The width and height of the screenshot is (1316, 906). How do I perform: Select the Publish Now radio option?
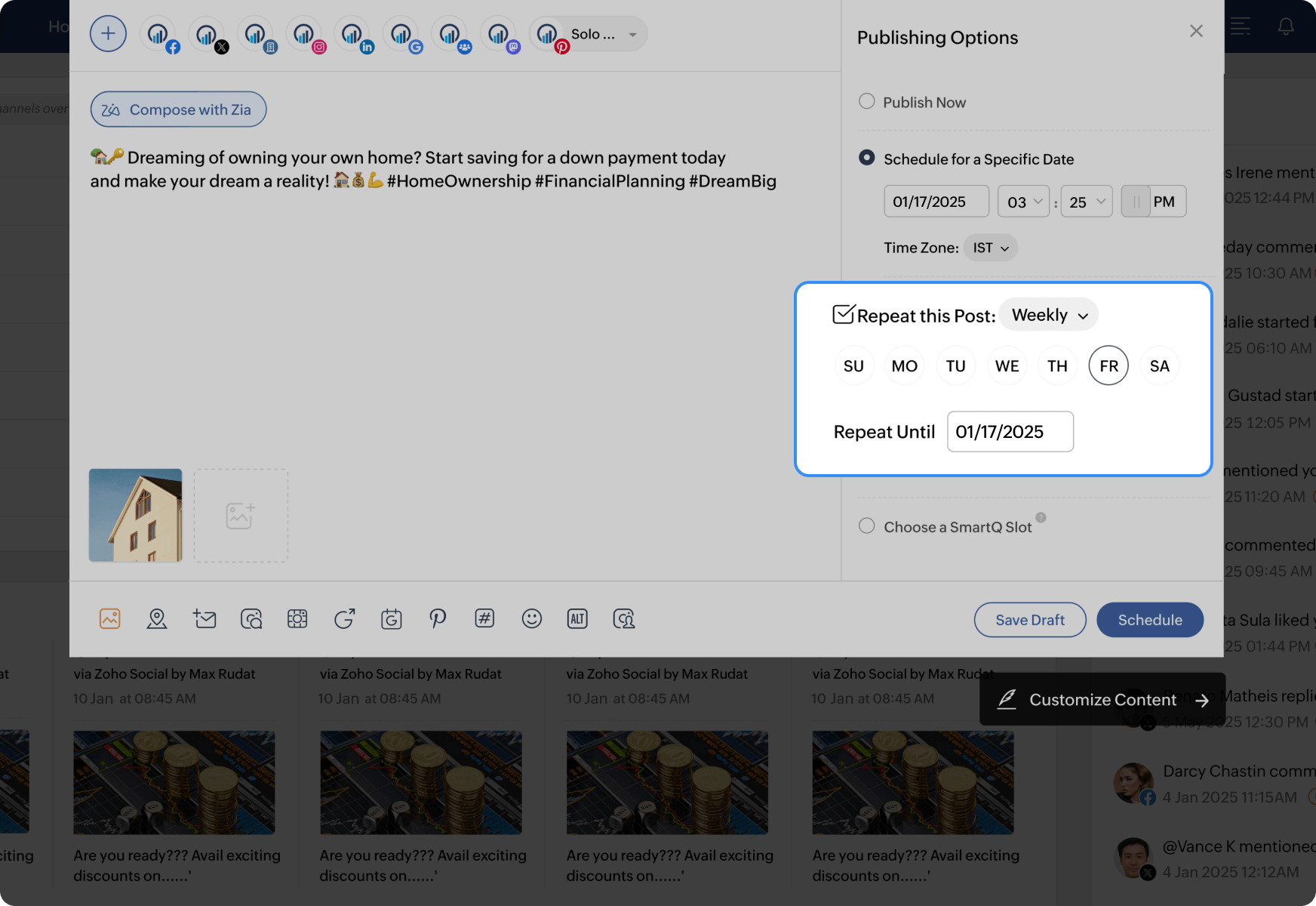867,101
